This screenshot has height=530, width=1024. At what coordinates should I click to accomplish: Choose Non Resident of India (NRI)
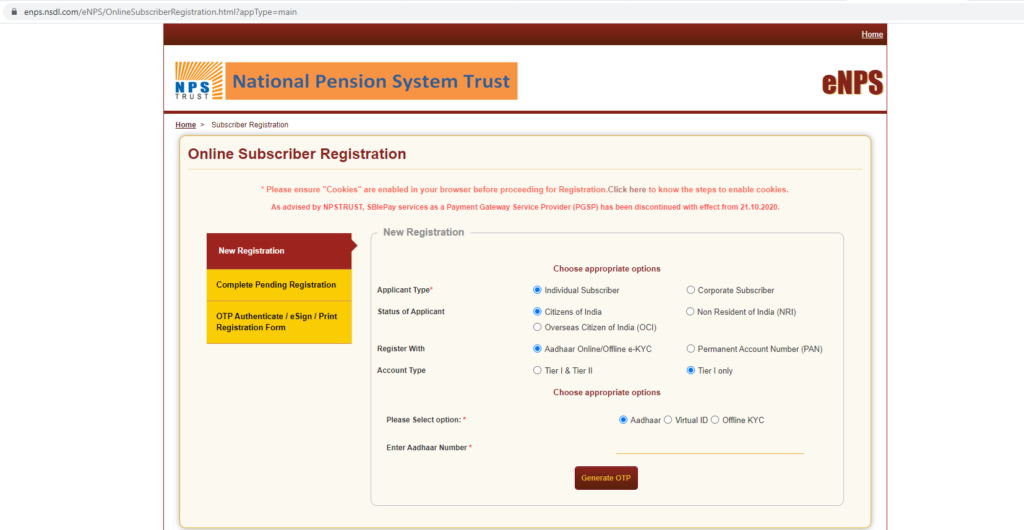690,311
